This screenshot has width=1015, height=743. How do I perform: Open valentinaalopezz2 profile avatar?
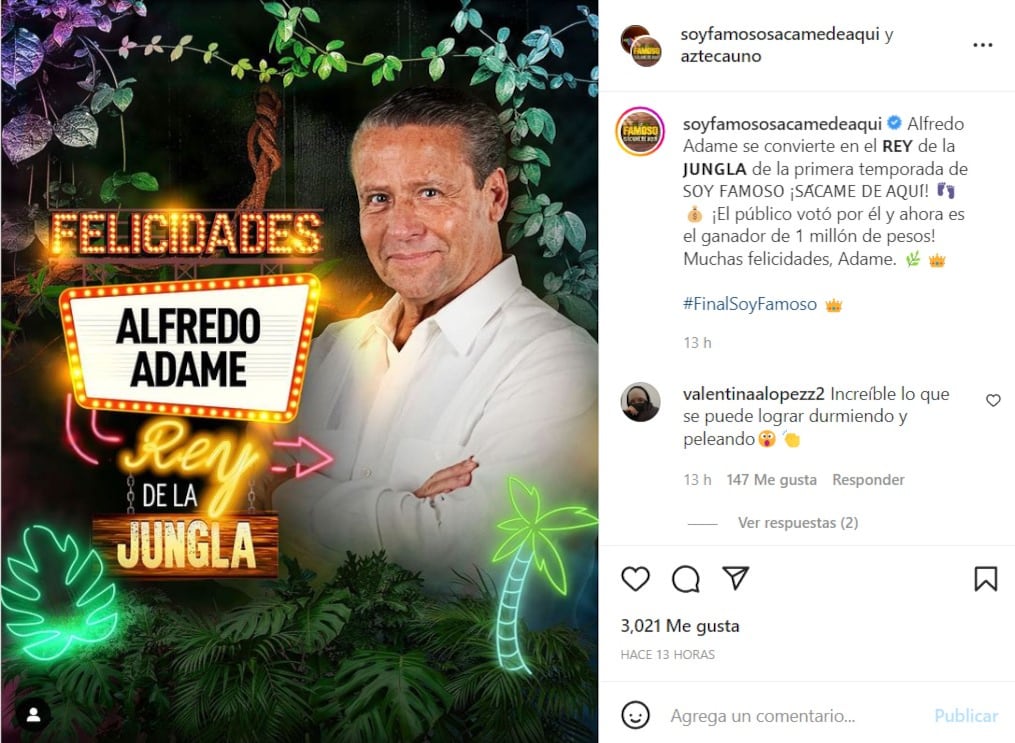tap(640, 402)
